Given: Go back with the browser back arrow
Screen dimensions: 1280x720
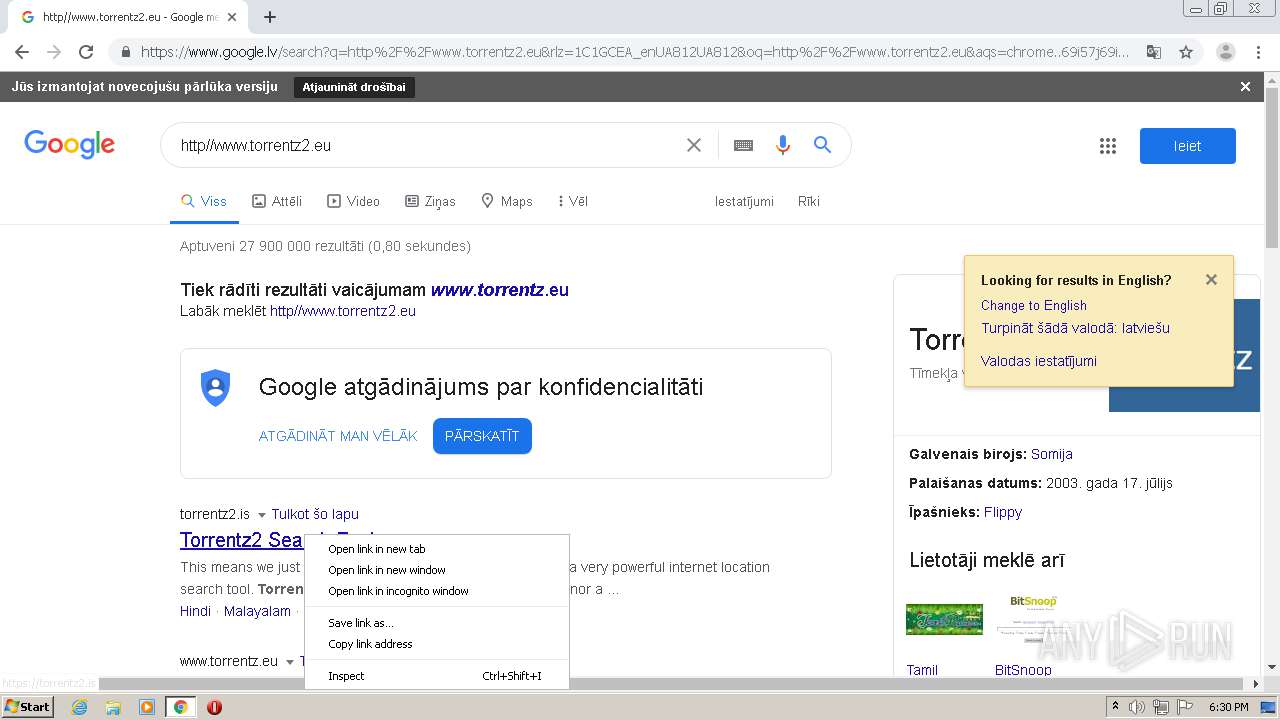Looking at the screenshot, I should pyautogui.click(x=22, y=52).
